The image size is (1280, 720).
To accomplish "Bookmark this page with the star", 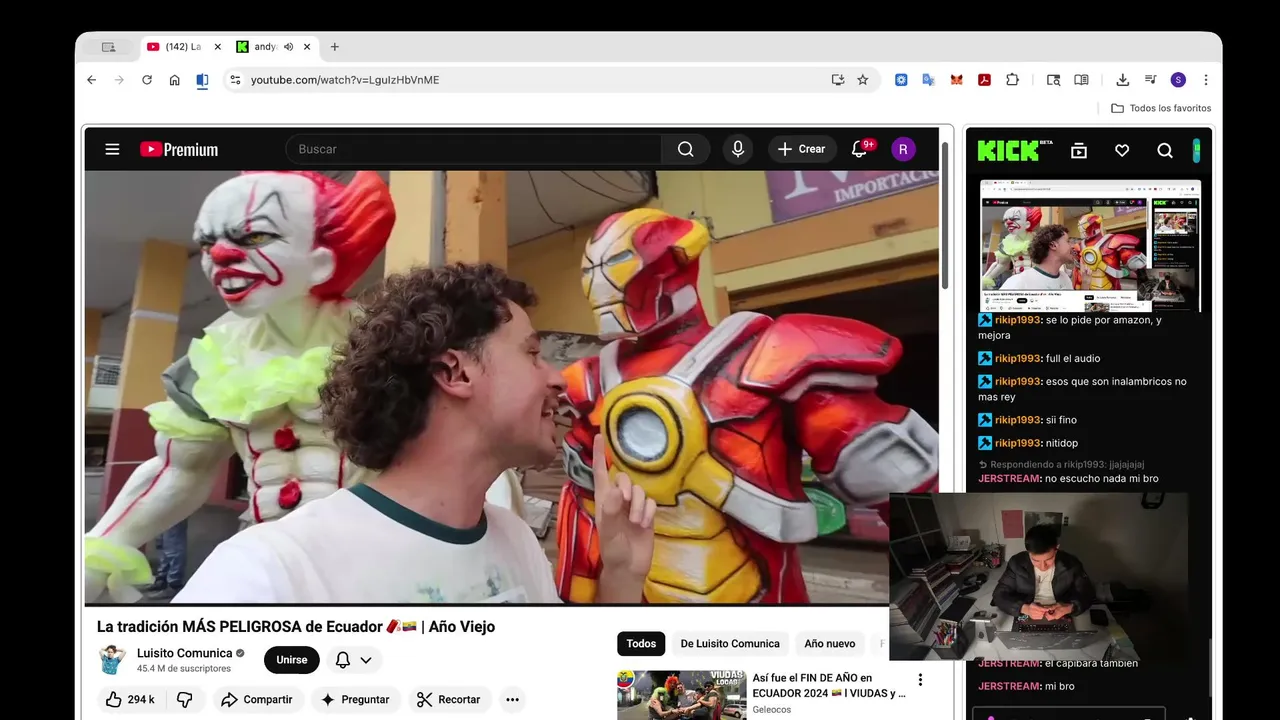I will point(863,80).
